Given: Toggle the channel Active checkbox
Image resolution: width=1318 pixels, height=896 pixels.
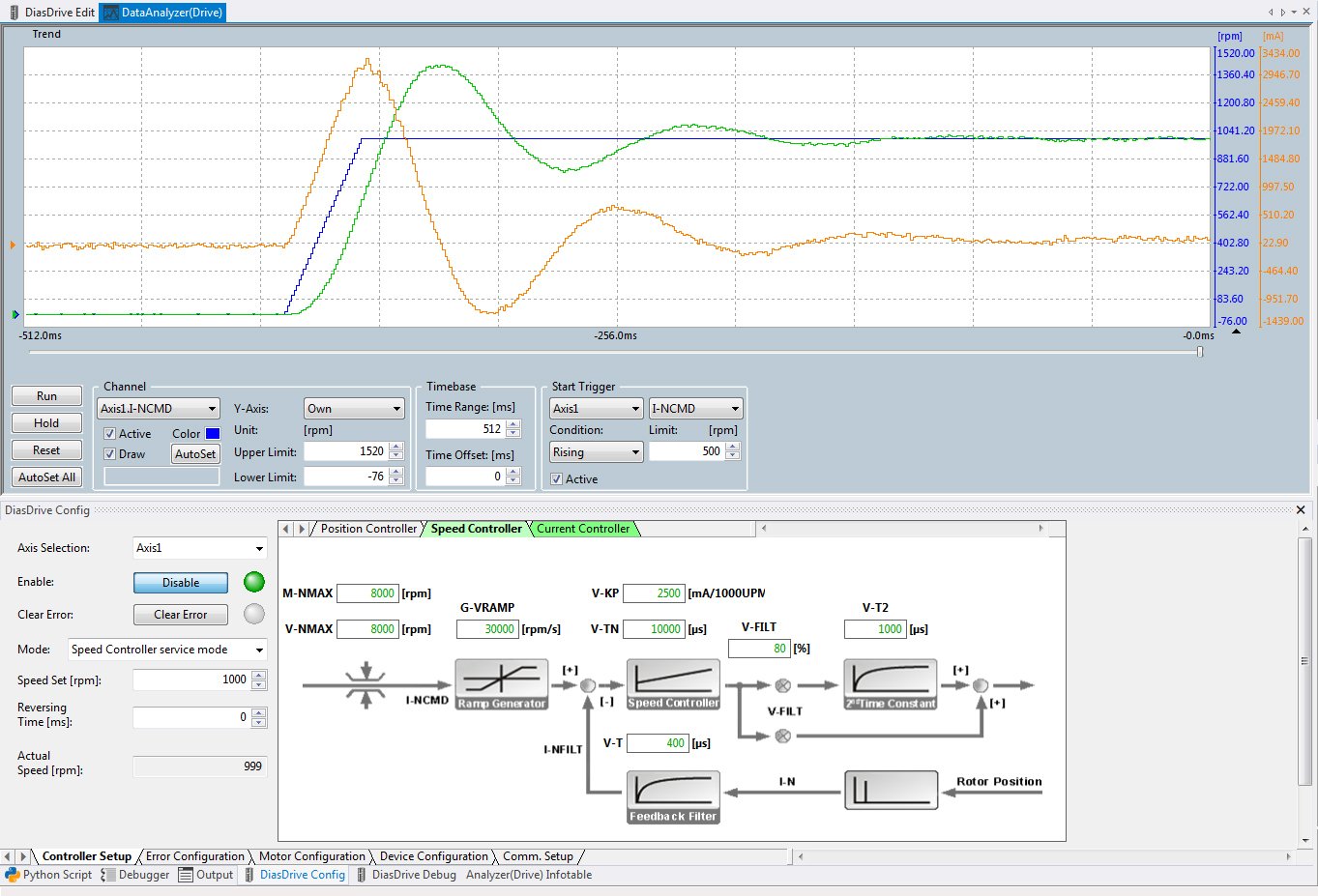Looking at the screenshot, I should 109,434.
